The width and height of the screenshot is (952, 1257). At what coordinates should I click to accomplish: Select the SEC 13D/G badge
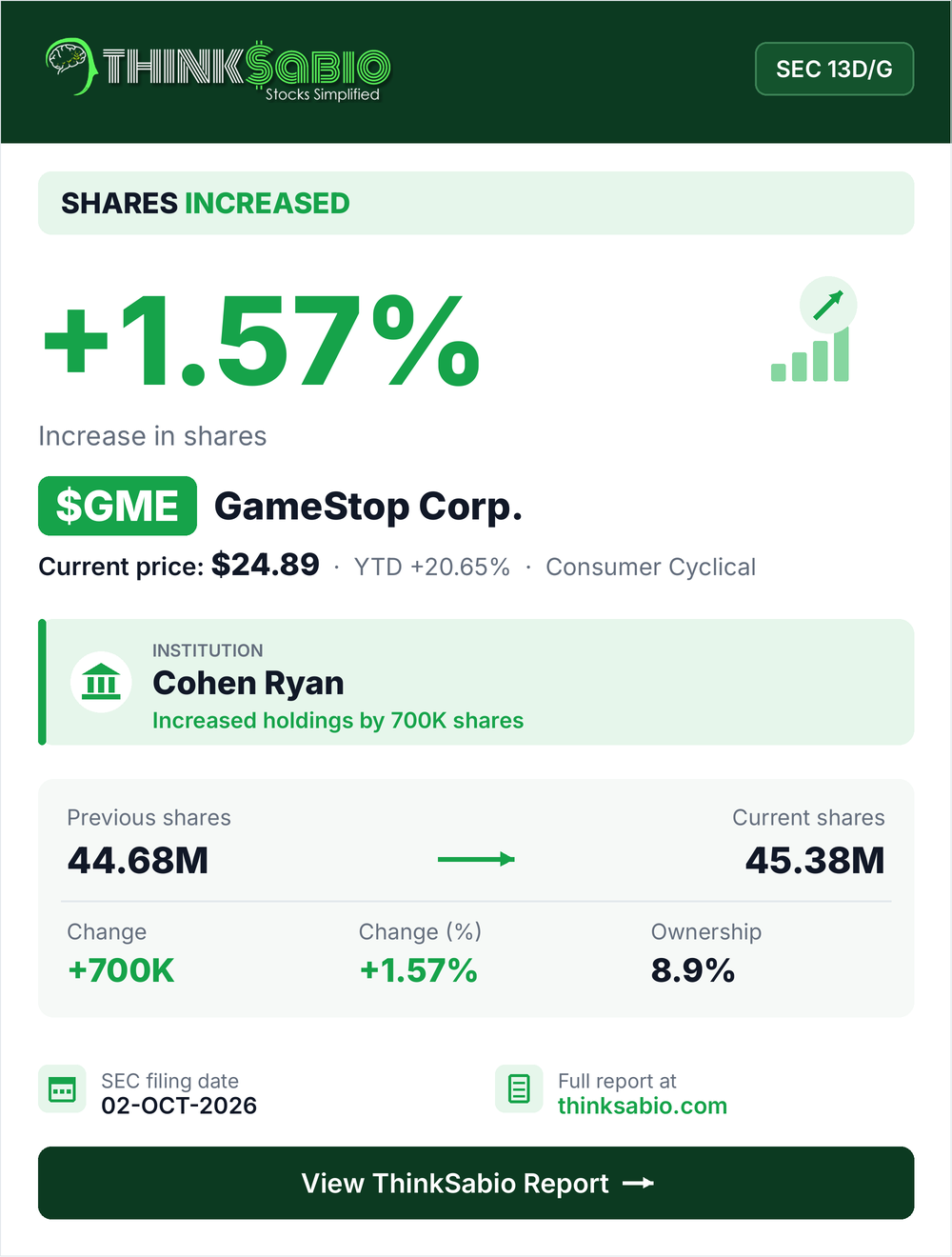point(834,69)
